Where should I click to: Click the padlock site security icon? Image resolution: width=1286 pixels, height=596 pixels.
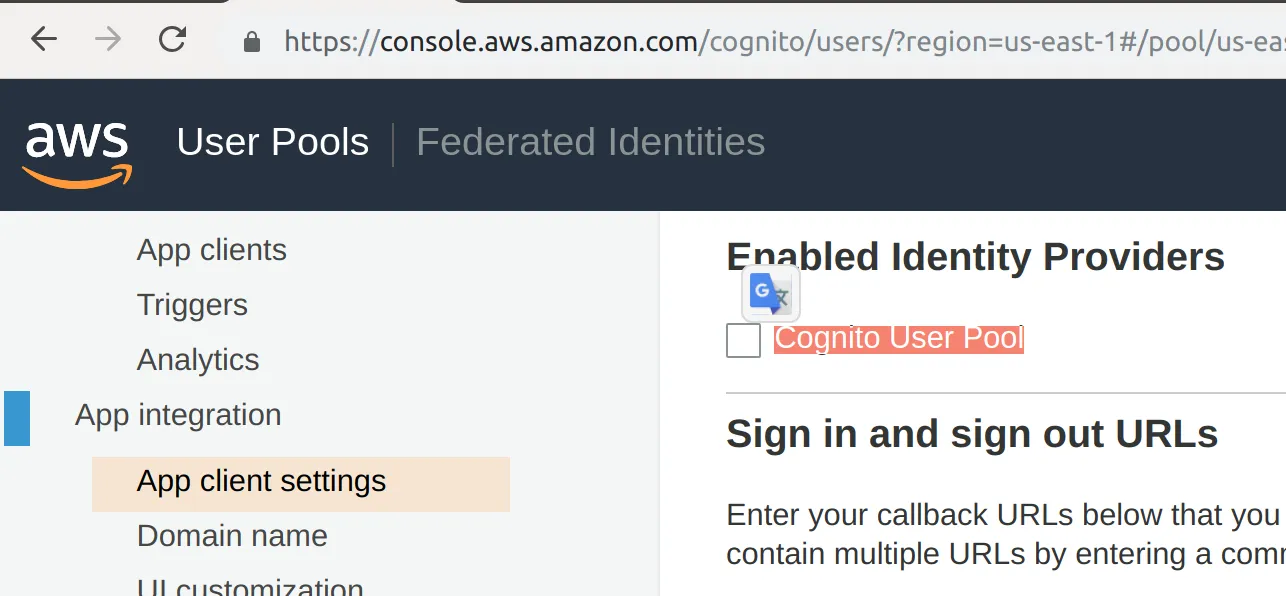(x=252, y=42)
